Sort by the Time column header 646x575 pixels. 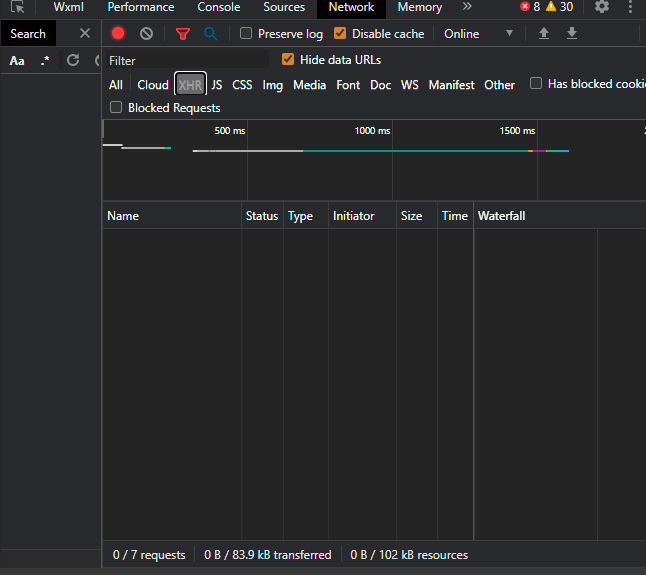pos(456,216)
